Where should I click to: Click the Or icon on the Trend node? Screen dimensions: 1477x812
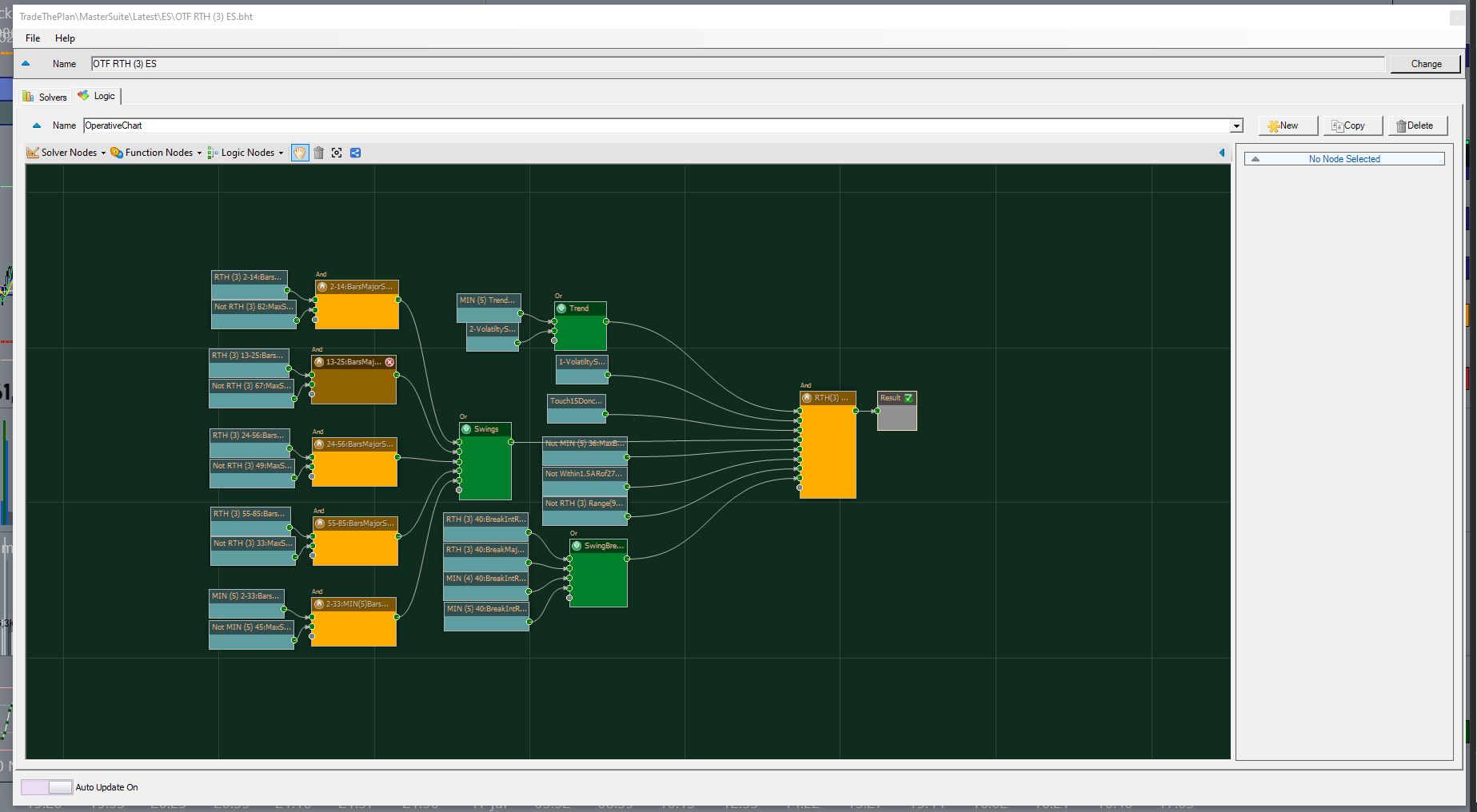click(561, 308)
